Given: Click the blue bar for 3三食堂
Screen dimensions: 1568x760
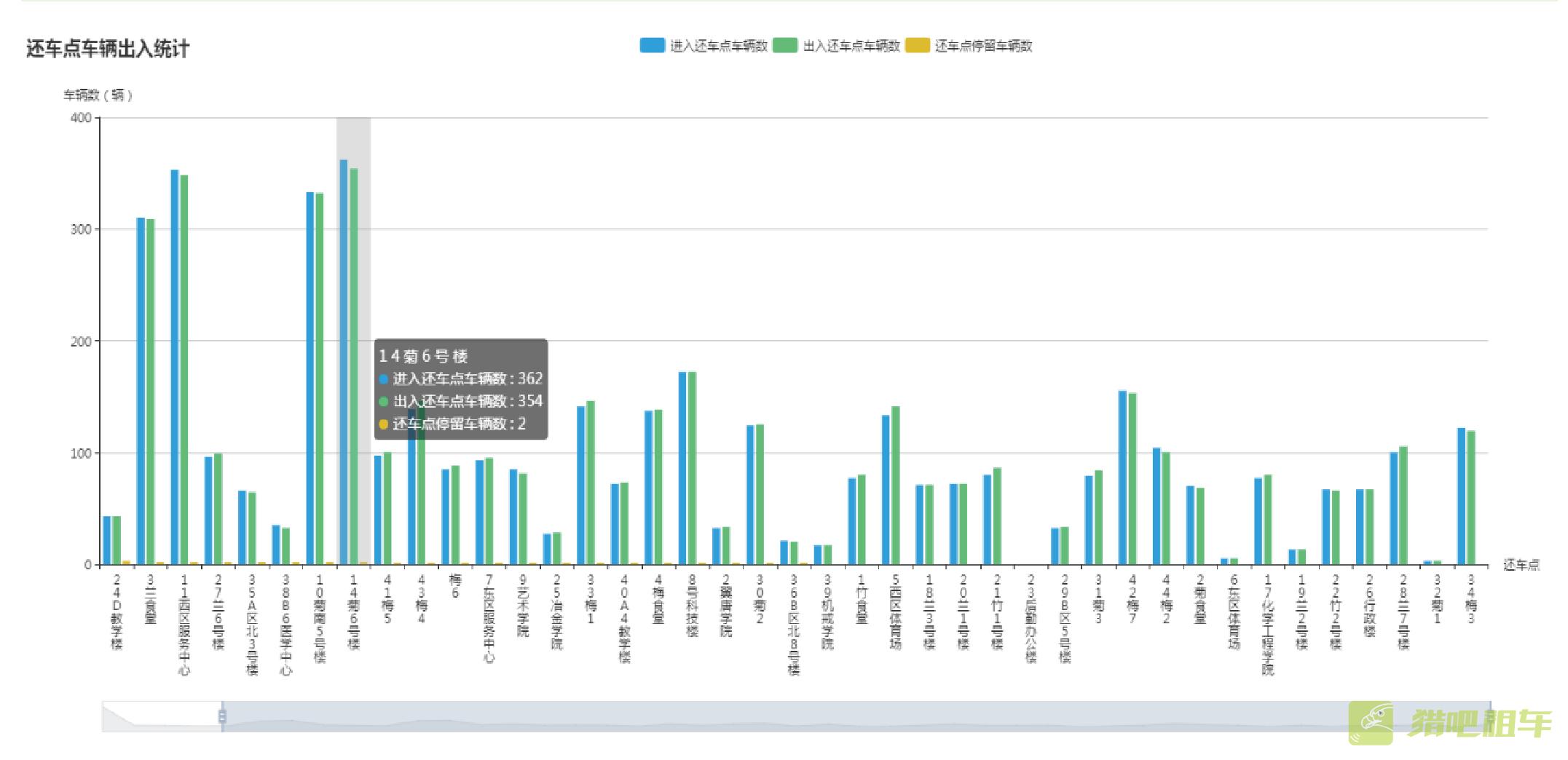Looking at the screenshot, I should [x=141, y=391].
